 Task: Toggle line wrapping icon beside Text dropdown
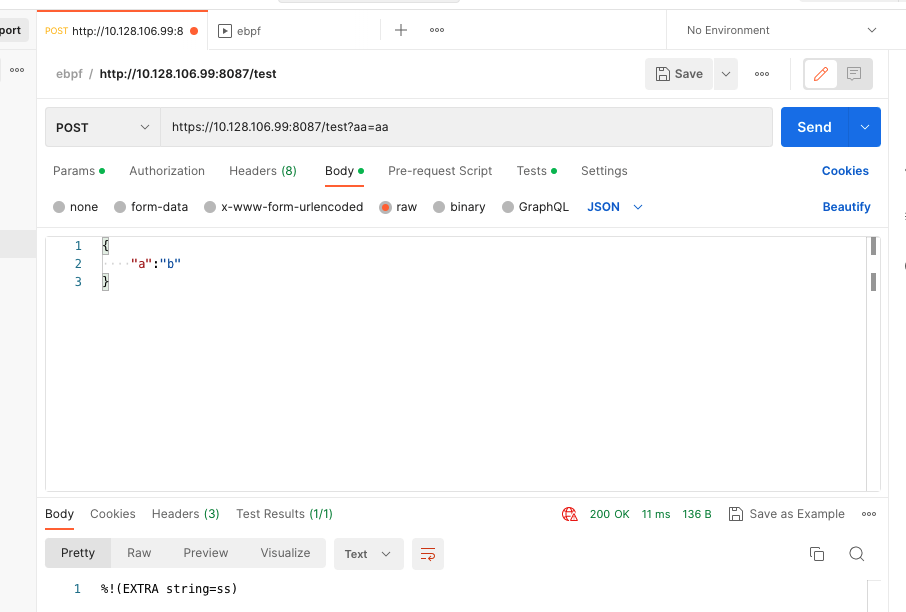click(x=428, y=553)
